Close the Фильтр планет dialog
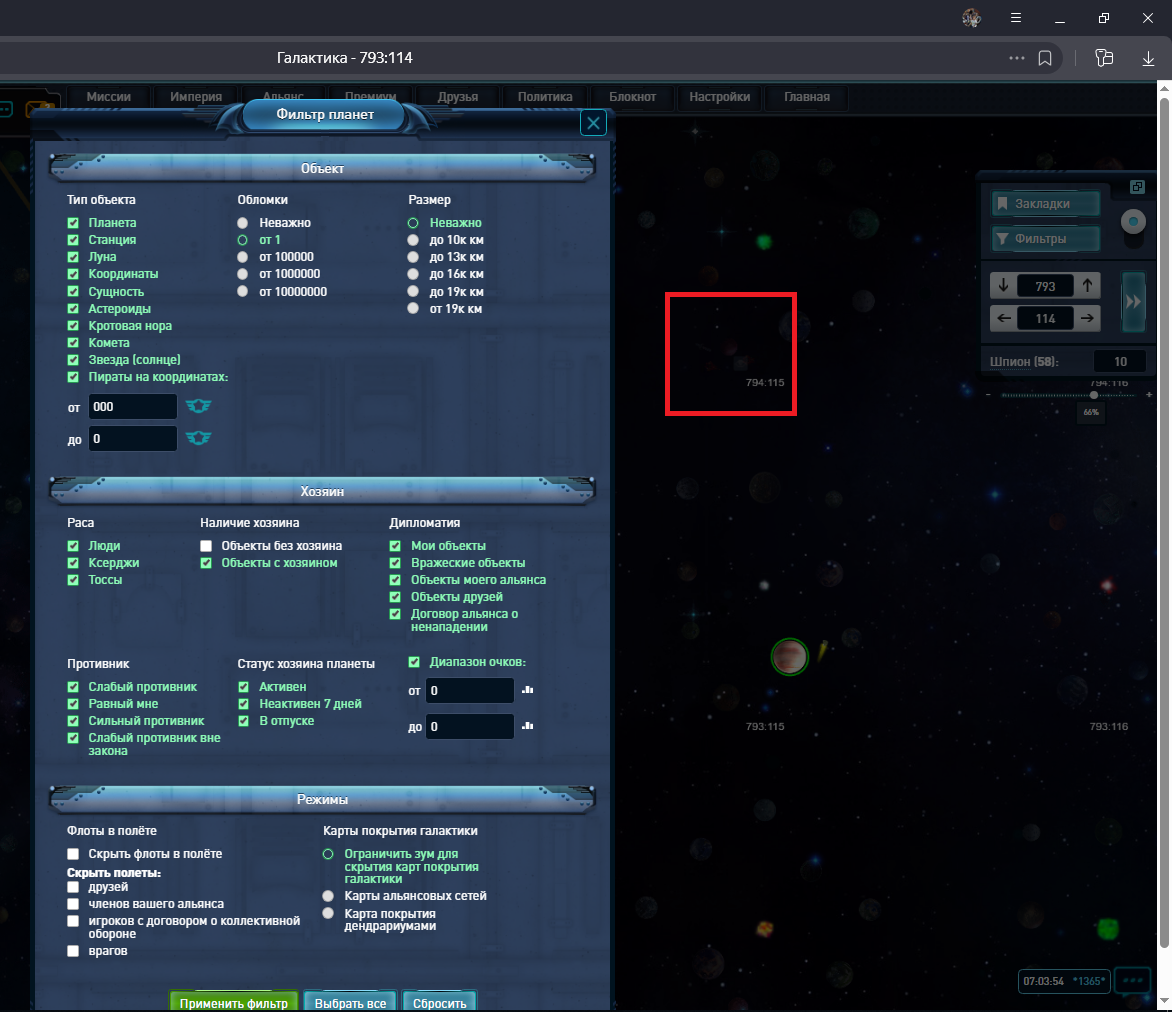 [594, 123]
